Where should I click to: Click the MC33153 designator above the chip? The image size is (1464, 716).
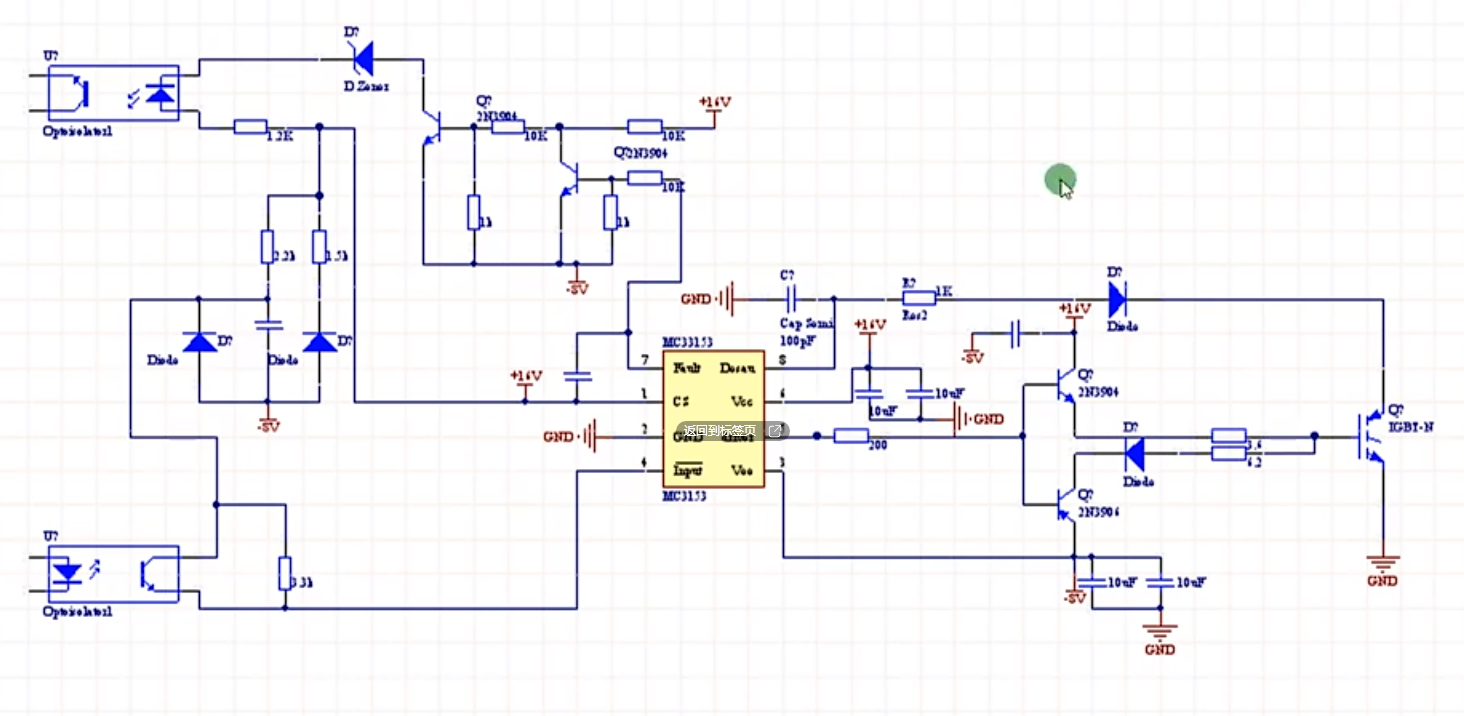tap(688, 343)
